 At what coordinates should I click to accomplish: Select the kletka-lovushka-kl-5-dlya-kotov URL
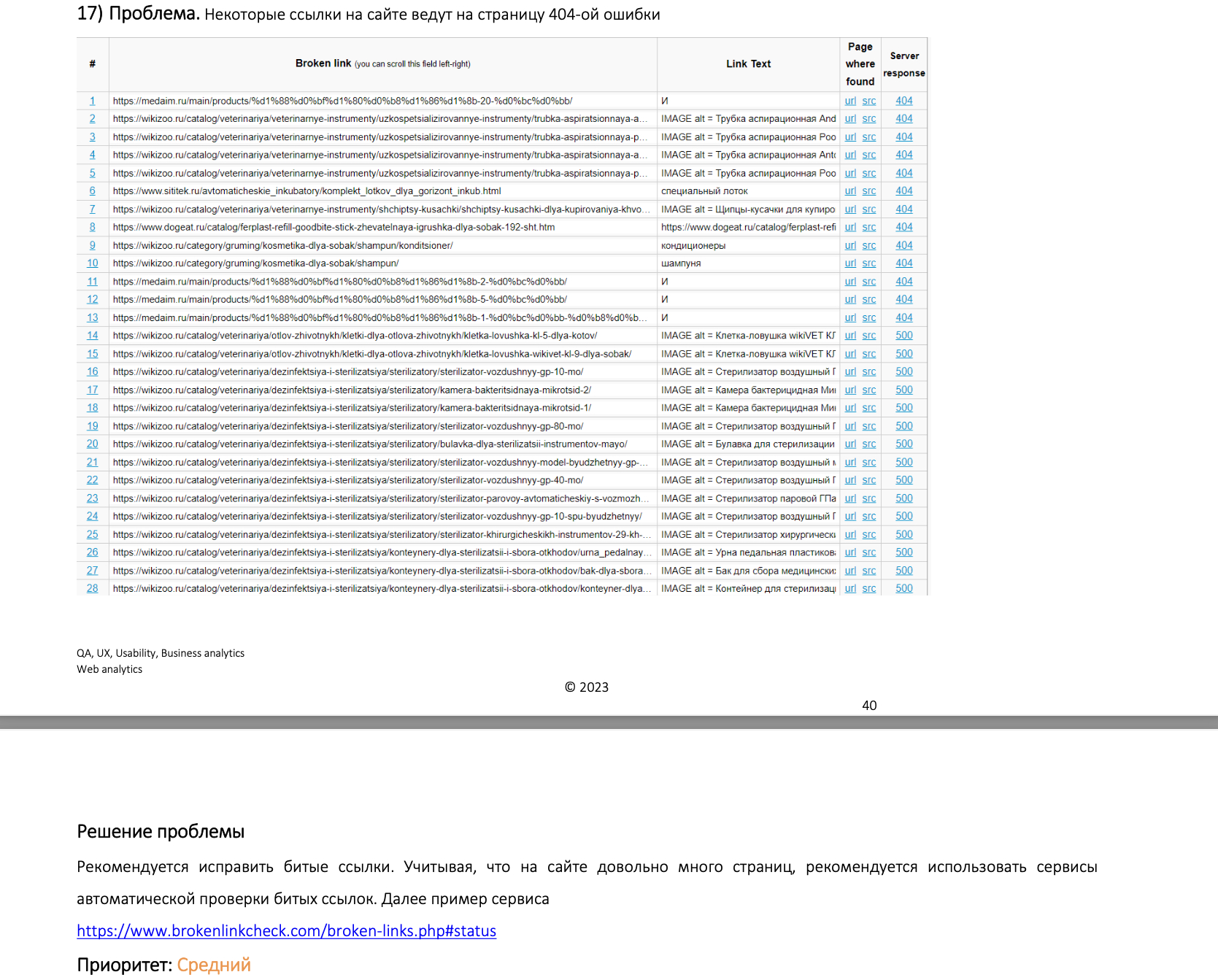tap(355, 336)
